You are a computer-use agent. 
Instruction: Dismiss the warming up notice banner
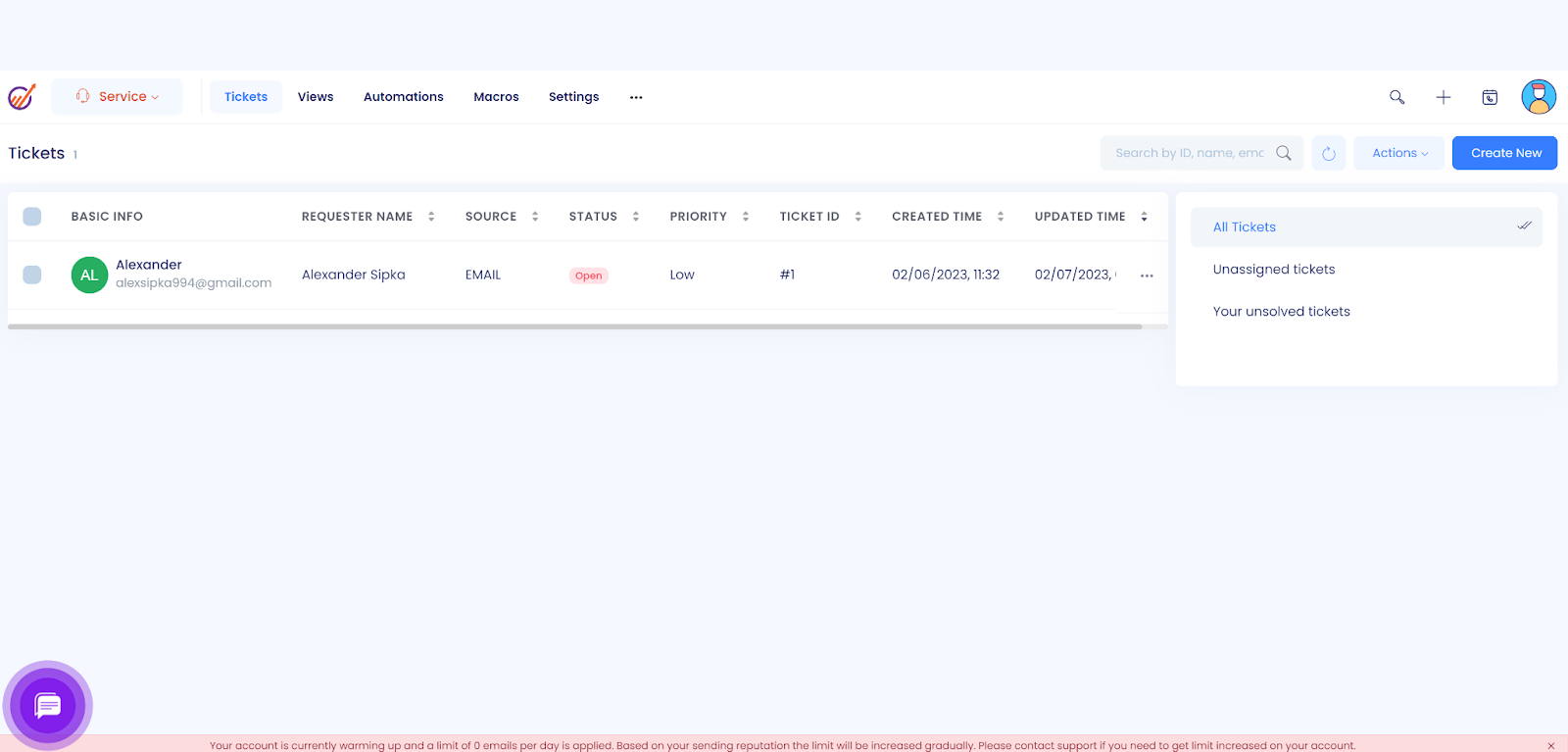1550,746
